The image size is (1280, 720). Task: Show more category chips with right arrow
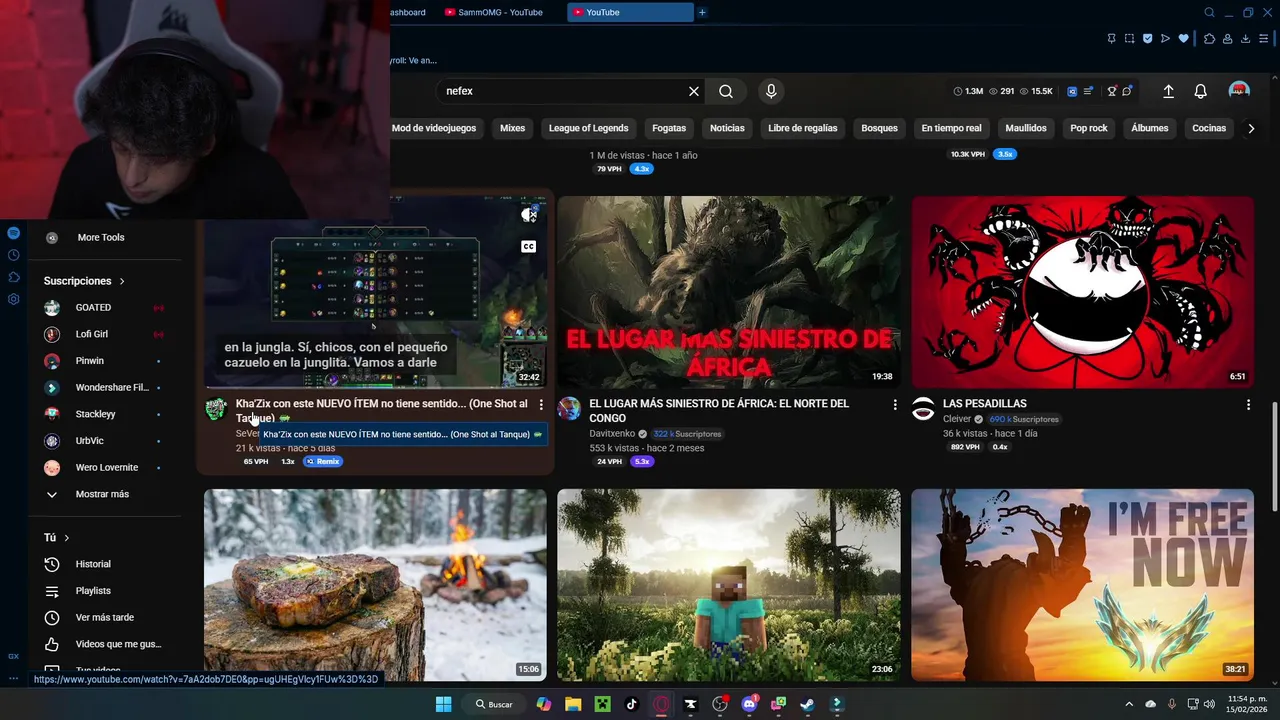pyautogui.click(x=1251, y=128)
